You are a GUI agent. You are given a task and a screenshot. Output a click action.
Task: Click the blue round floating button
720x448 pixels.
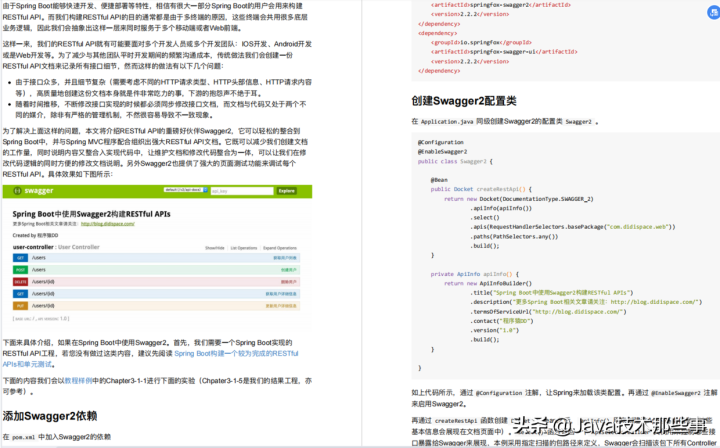713,12
